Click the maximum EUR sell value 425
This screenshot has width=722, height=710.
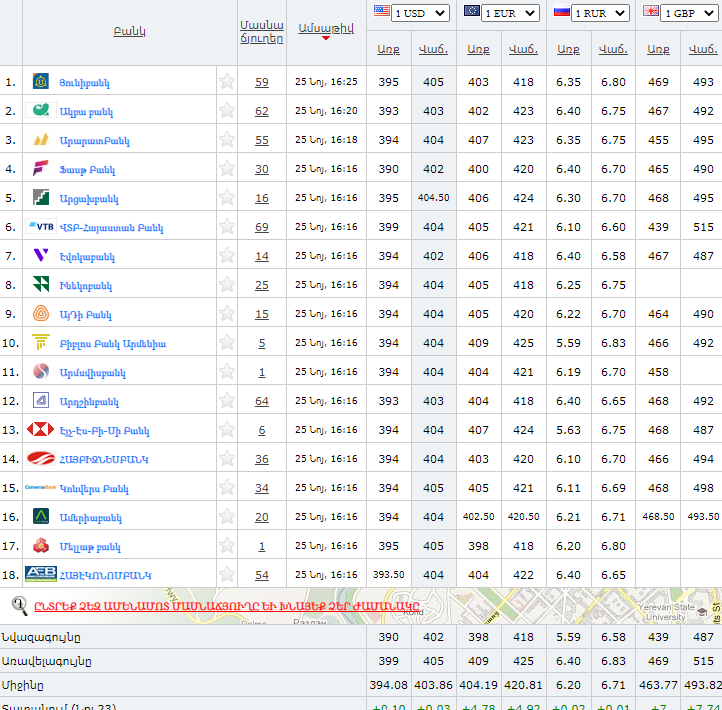(523, 661)
